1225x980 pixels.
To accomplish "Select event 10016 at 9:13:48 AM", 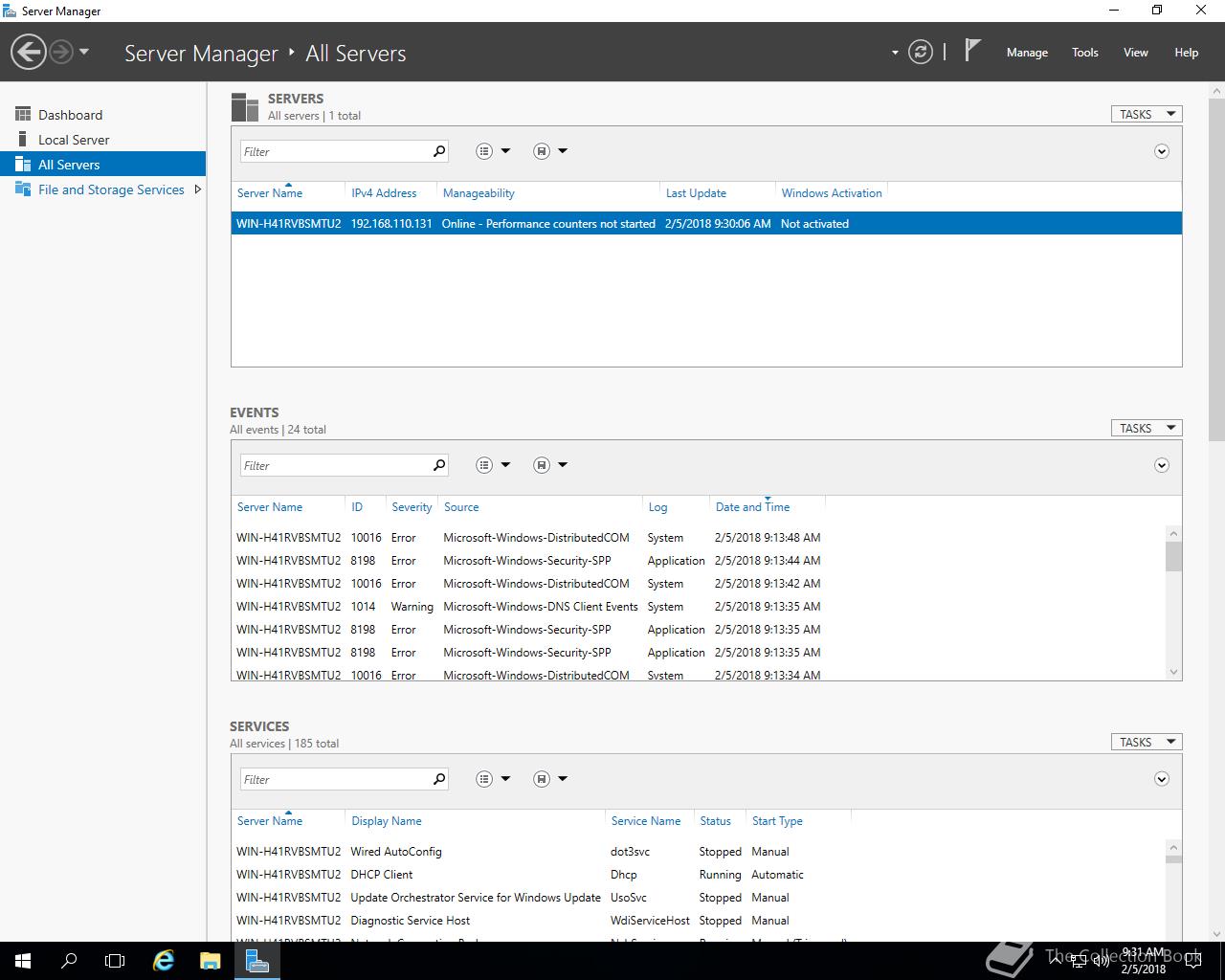I will pyautogui.click(x=698, y=538).
